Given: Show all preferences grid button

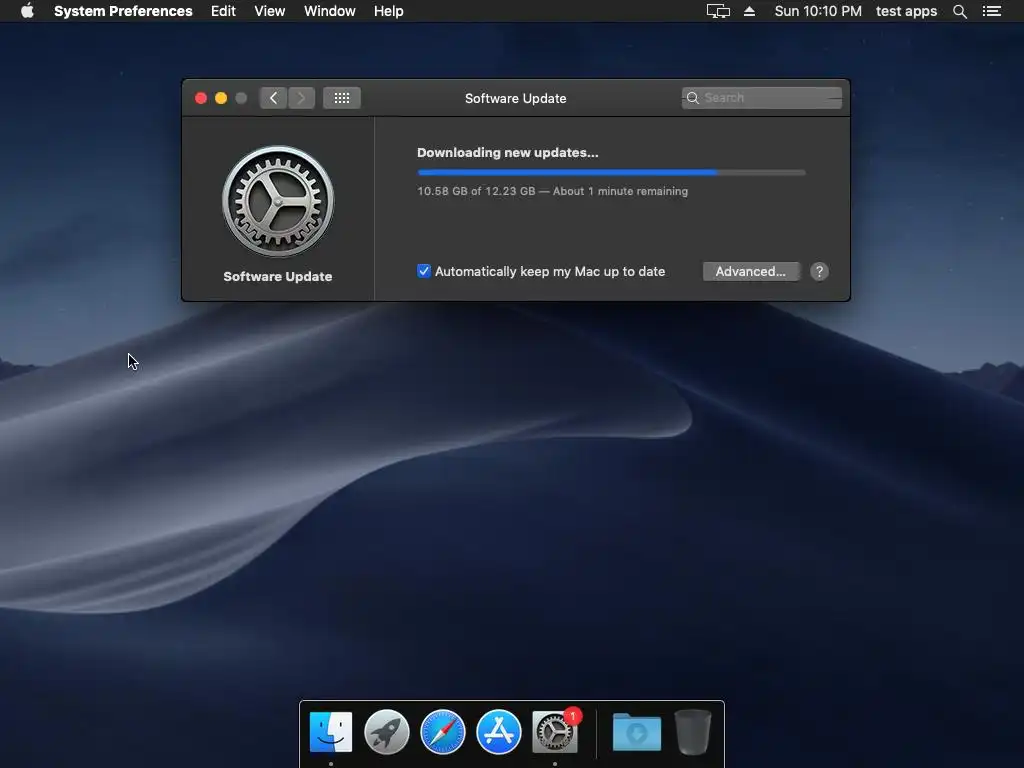Looking at the screenshot, I should 342,98.
